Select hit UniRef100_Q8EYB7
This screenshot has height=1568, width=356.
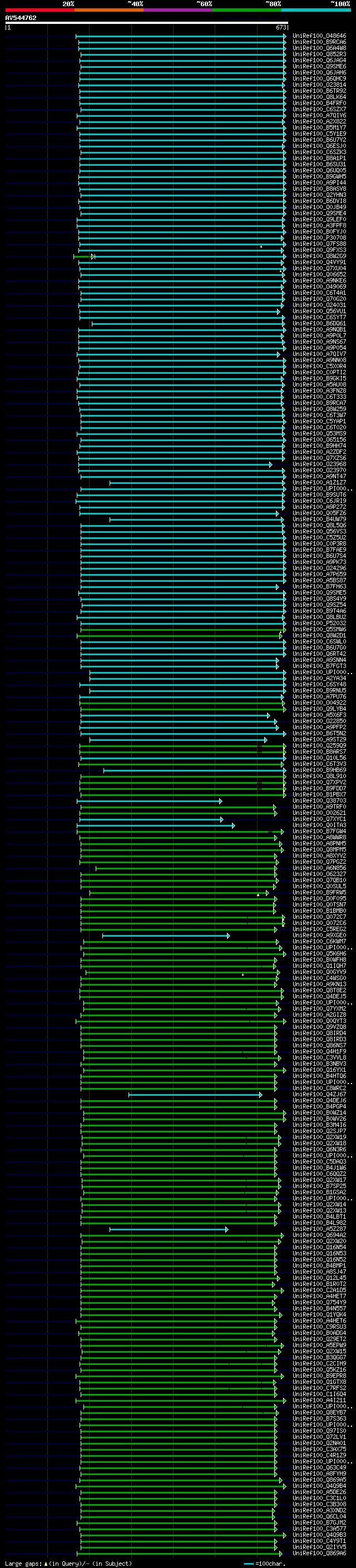tap(319, 1413)
